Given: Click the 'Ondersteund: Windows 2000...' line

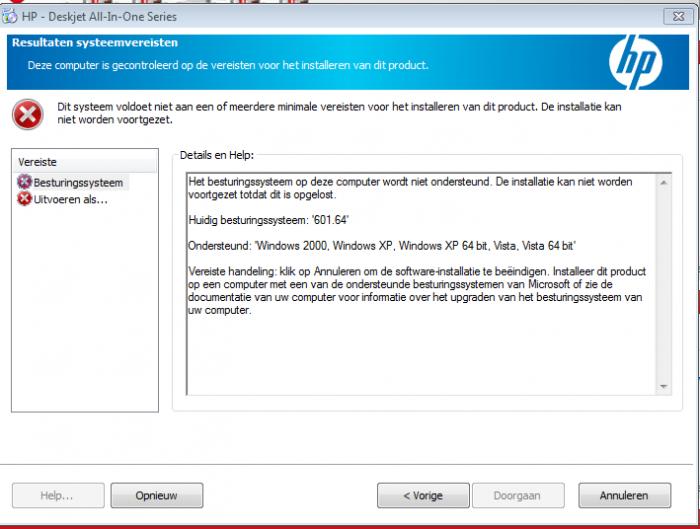Looking at the screenshot, I should tap(382, 246).
